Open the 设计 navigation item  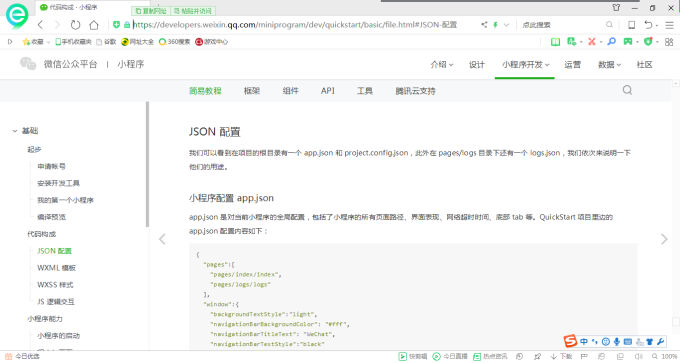476,65
